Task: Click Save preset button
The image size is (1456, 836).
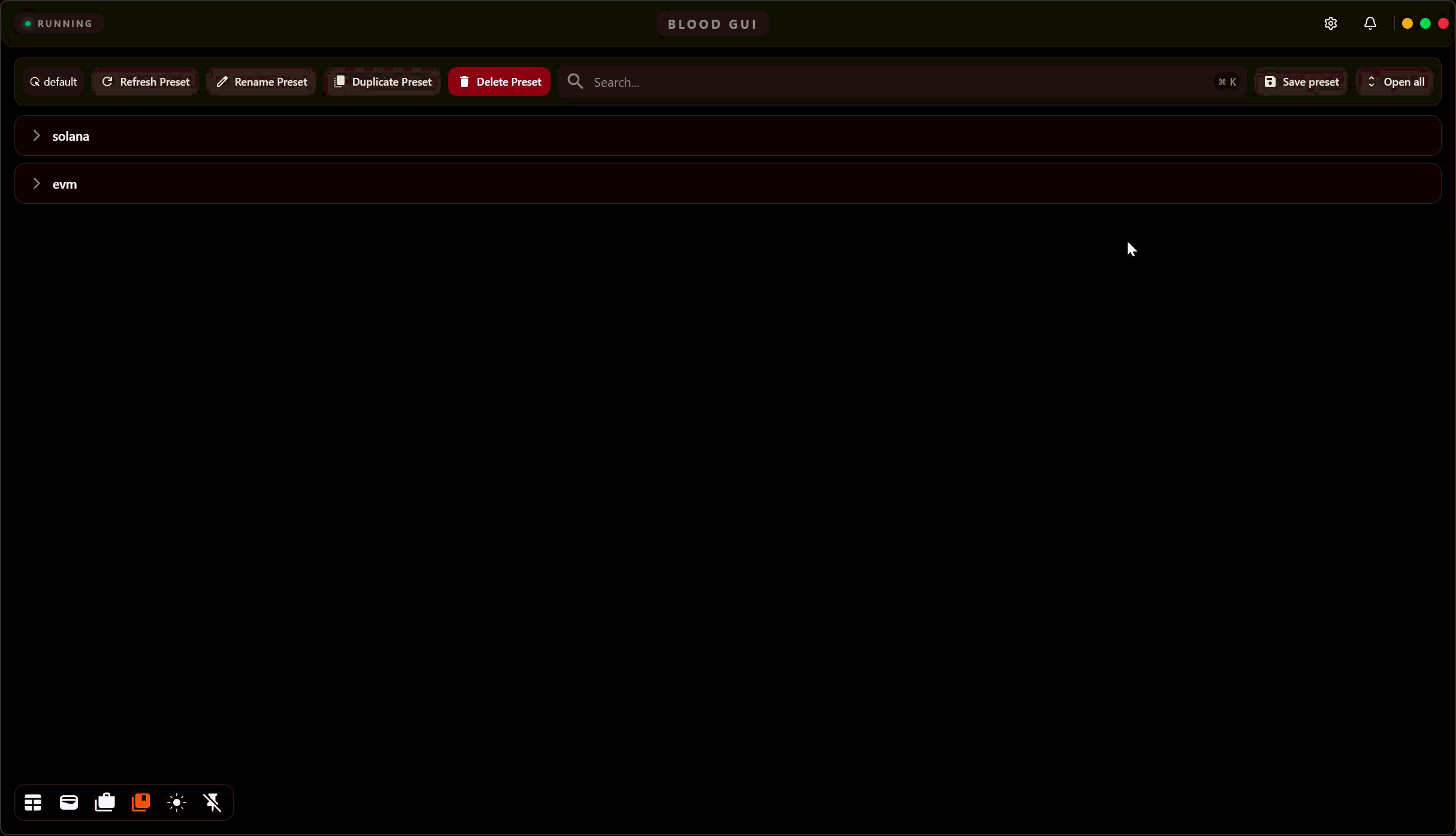Action: [1301, 81]
